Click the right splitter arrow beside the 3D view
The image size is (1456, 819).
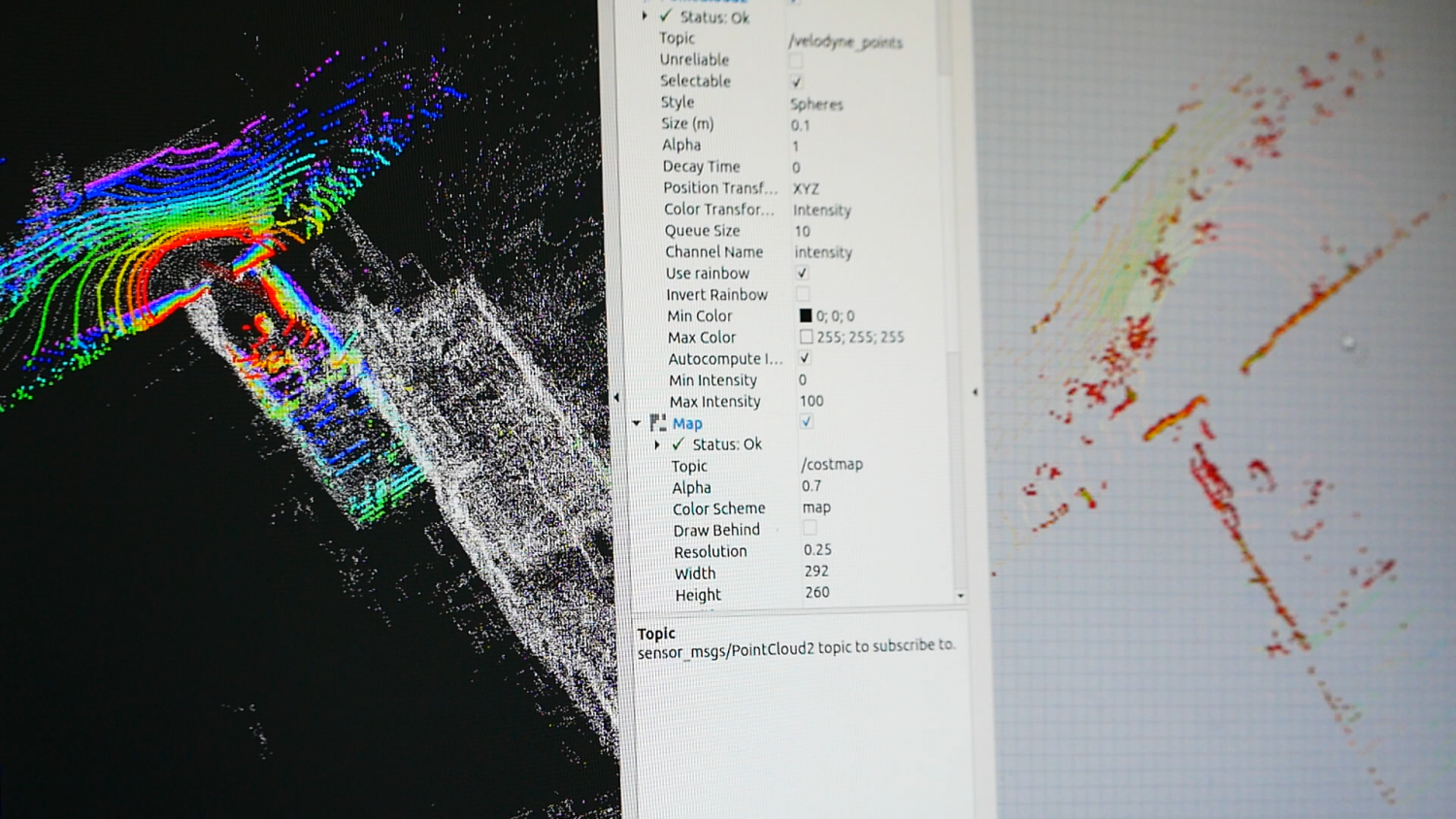click(975, 392)
